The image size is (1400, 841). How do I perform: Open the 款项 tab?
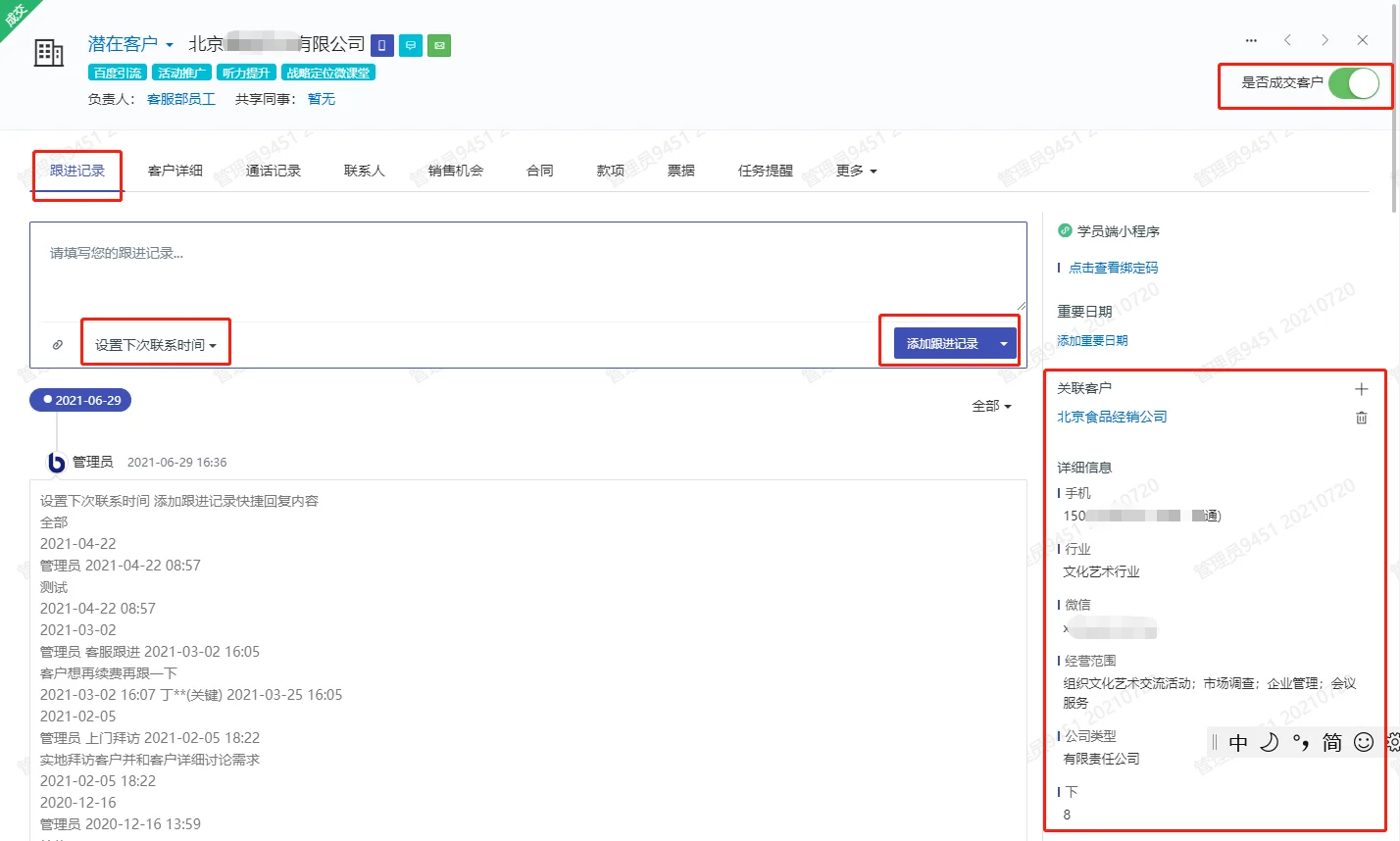click(x=611, y=171)
